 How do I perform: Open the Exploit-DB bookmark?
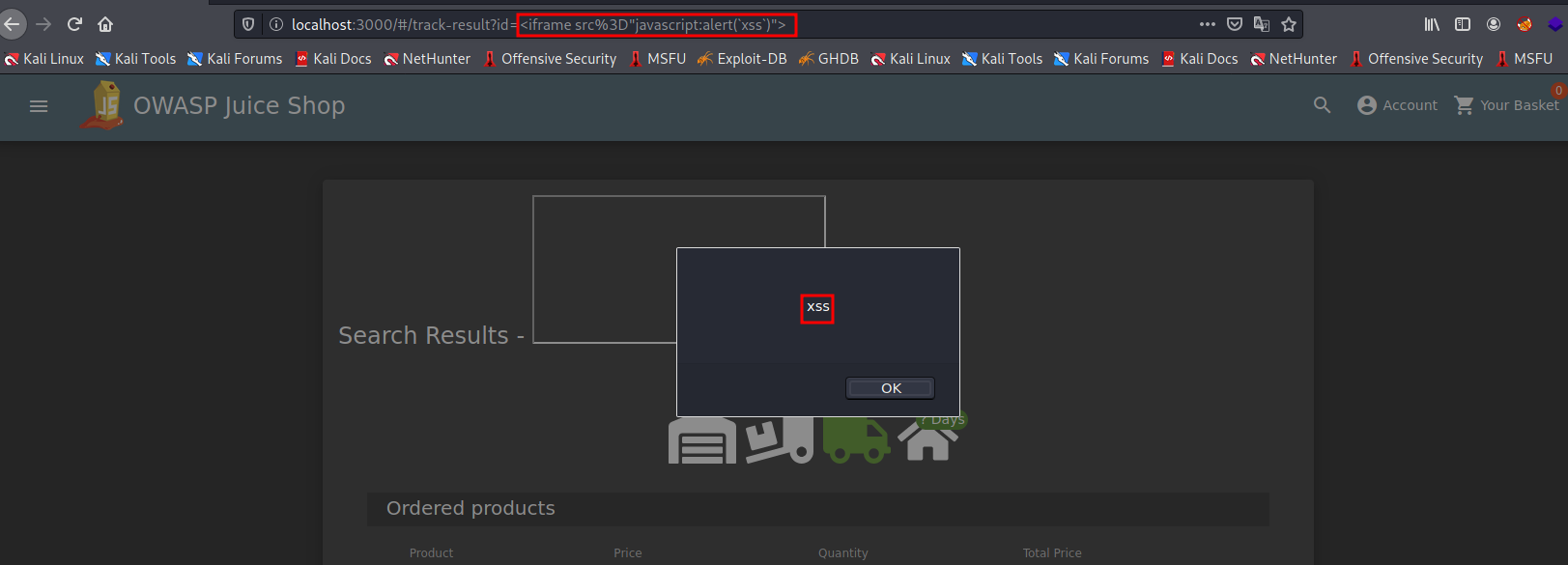(742, 59)
